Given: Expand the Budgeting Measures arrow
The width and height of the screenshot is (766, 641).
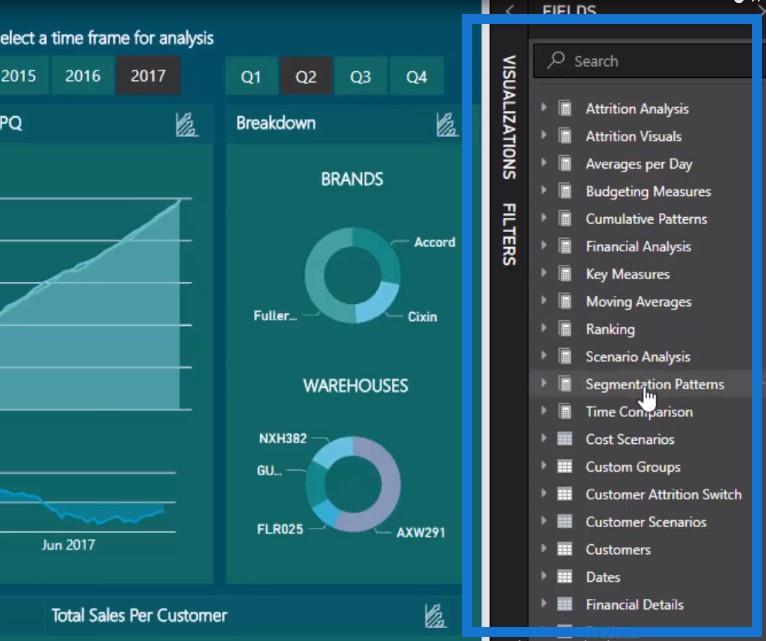Looking at the screenshot, I should point(543,190).
